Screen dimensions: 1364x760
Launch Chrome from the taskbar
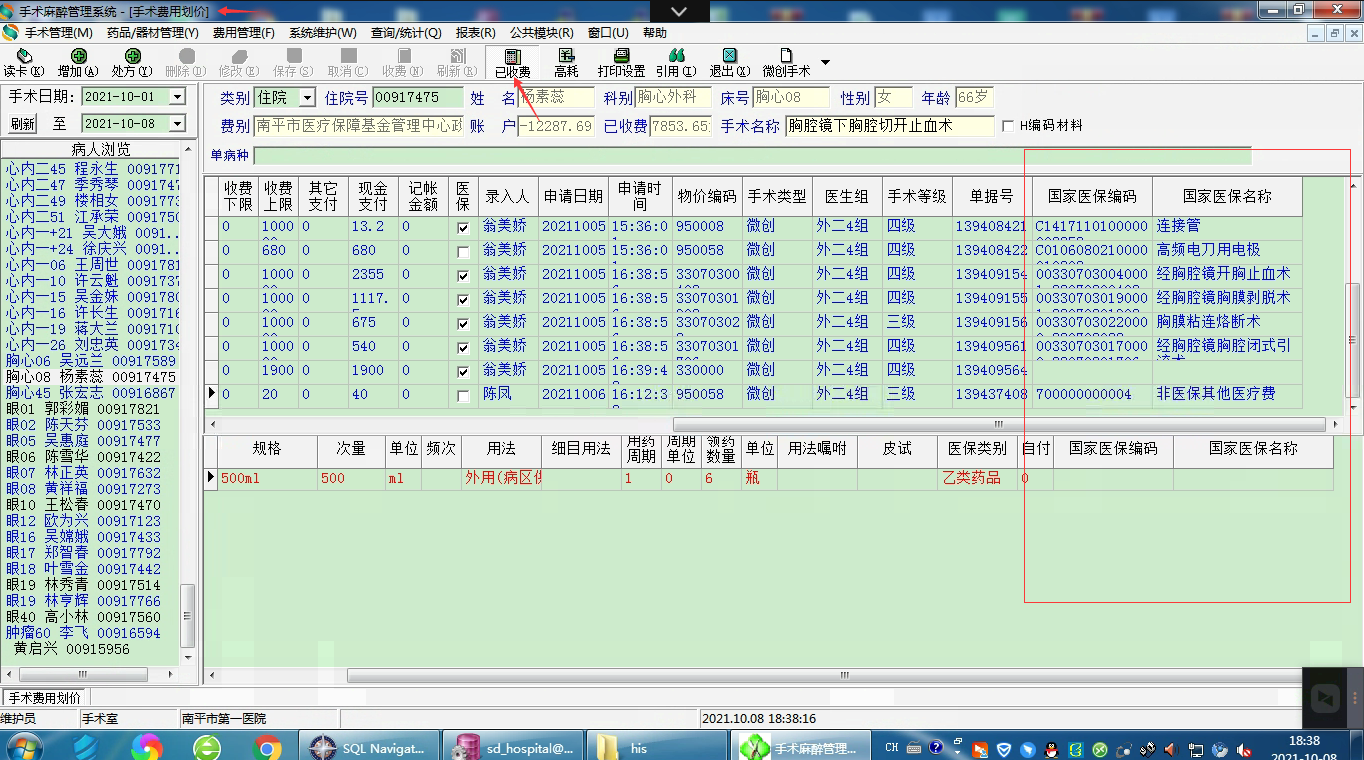click(x=267, y=746)
